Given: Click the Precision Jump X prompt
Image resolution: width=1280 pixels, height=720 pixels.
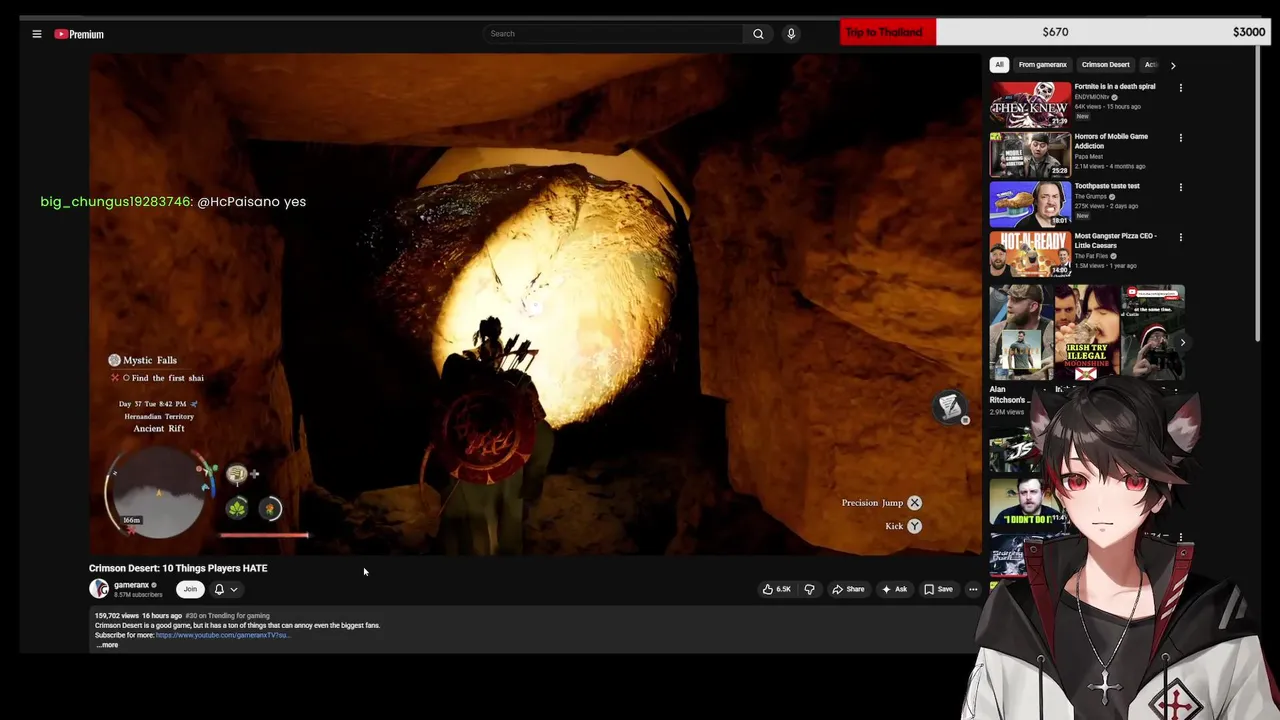Looking at the screenshot, I should tap(881, 503).
